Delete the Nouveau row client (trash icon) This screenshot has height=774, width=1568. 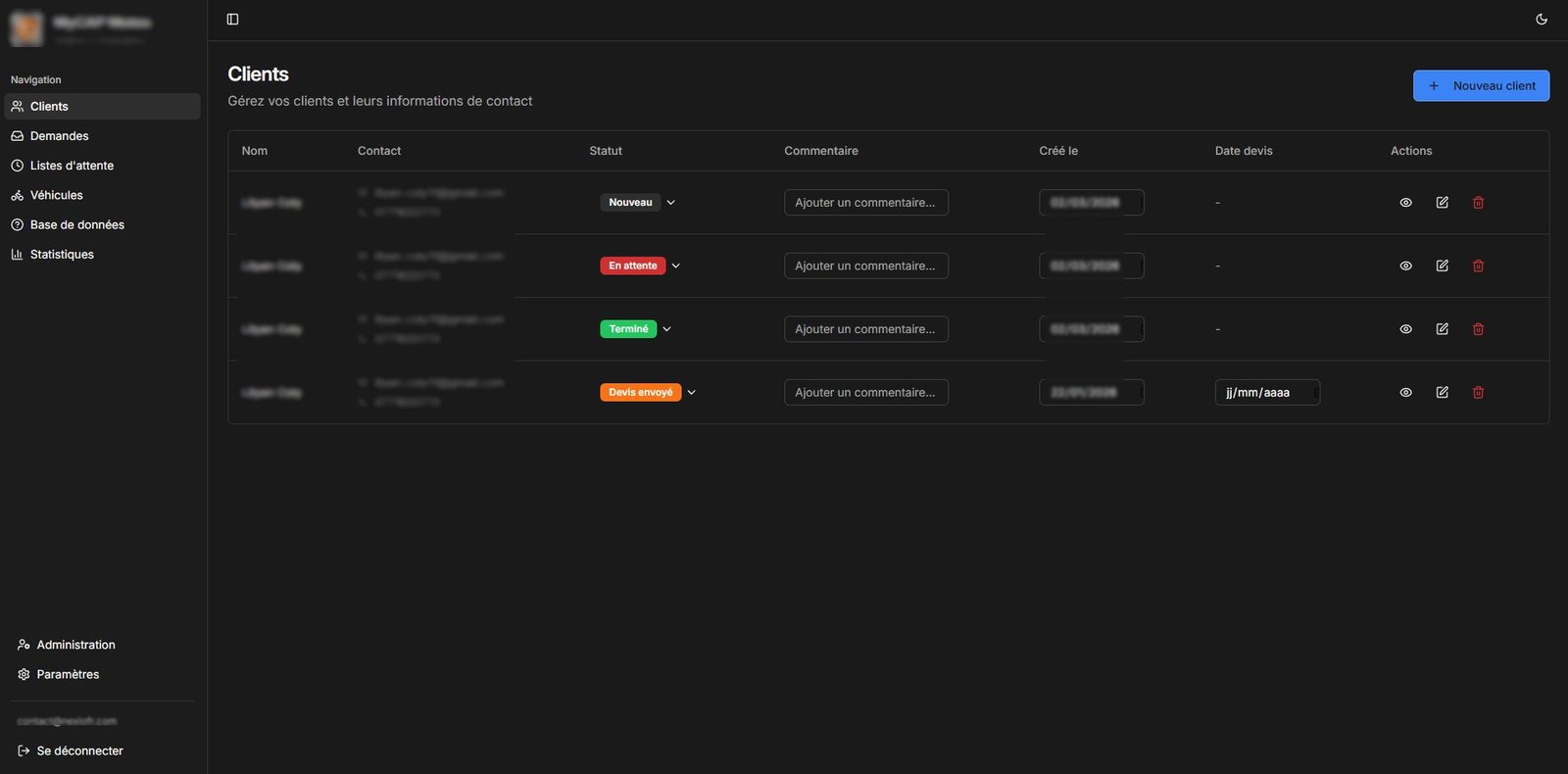(1479, 203)
